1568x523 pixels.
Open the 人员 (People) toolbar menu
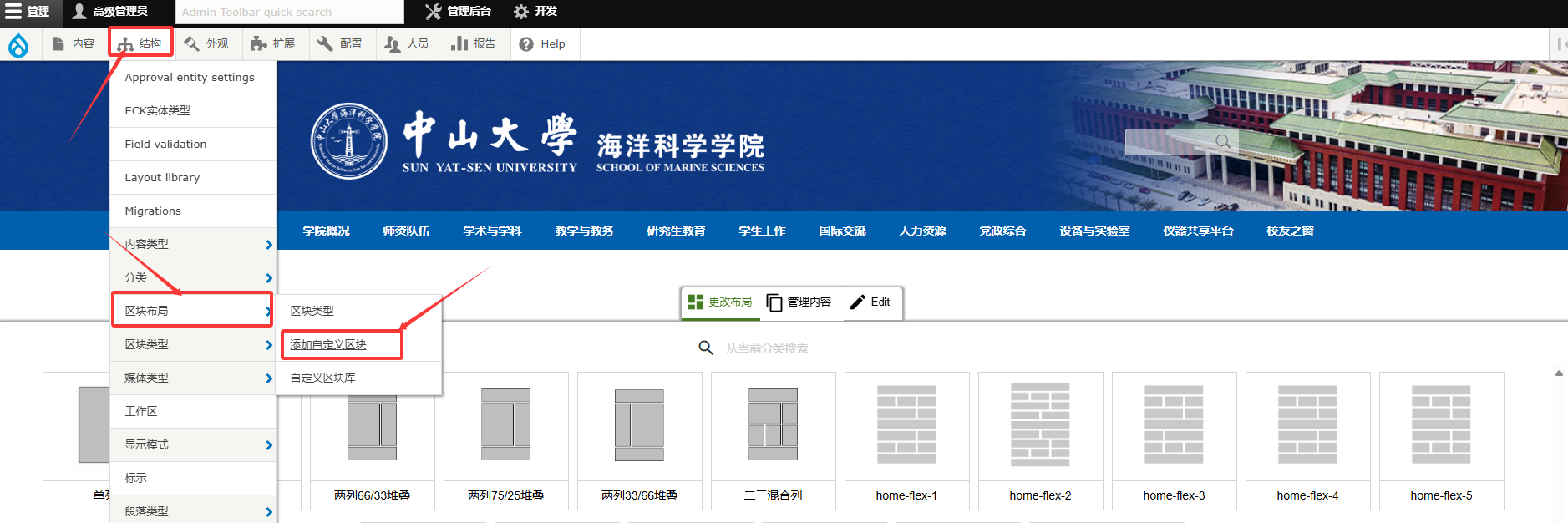click(x=407, y=43)
